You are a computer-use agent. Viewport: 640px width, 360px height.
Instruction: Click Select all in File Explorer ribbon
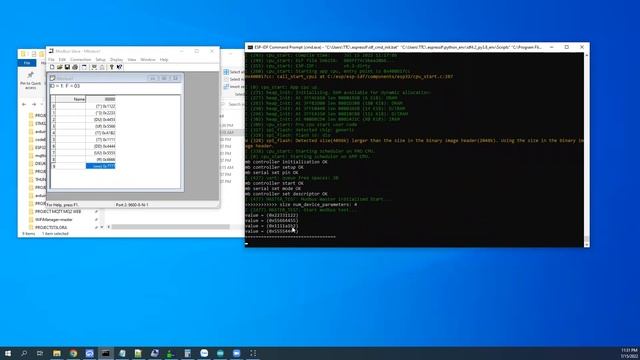tap(234, 72)
